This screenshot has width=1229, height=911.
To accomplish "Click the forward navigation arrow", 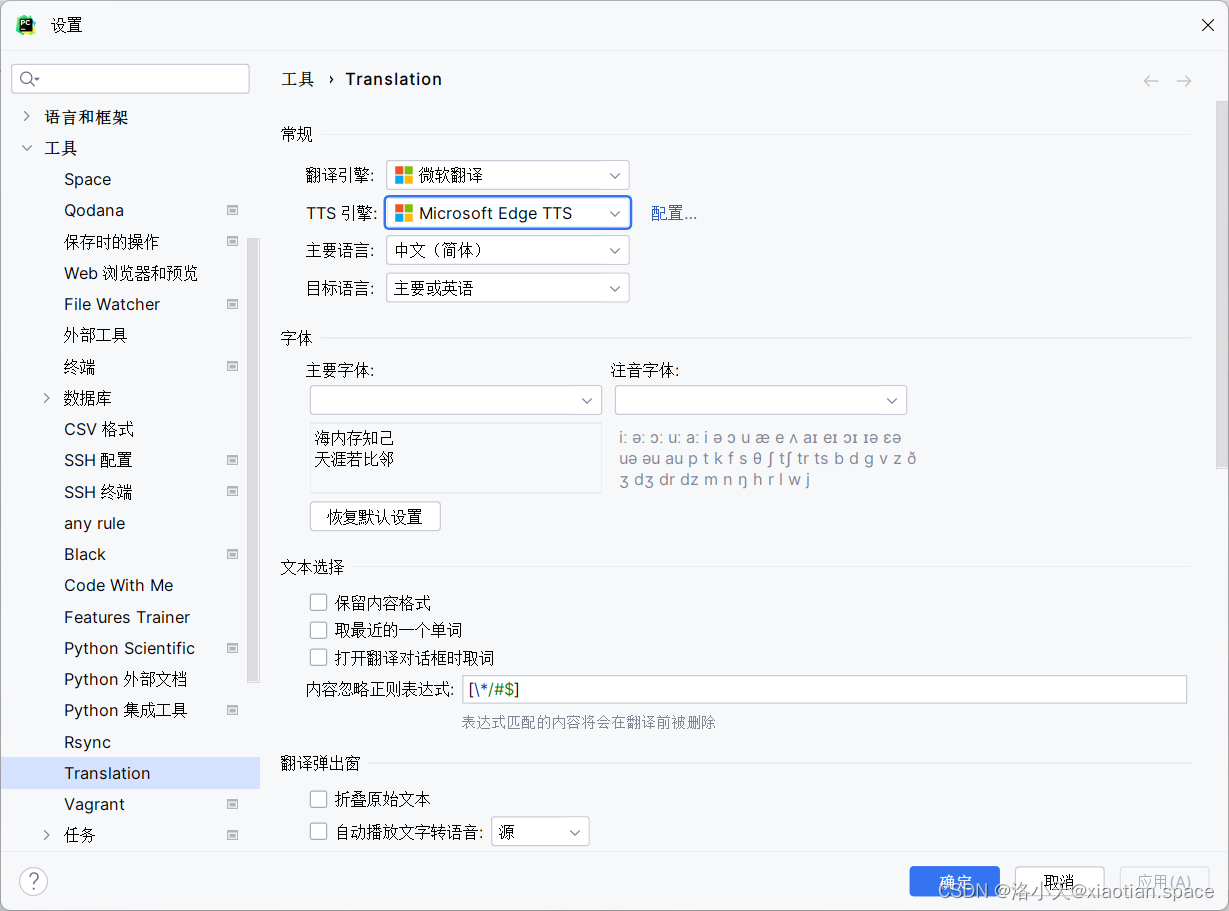I will coord(1184,81).
